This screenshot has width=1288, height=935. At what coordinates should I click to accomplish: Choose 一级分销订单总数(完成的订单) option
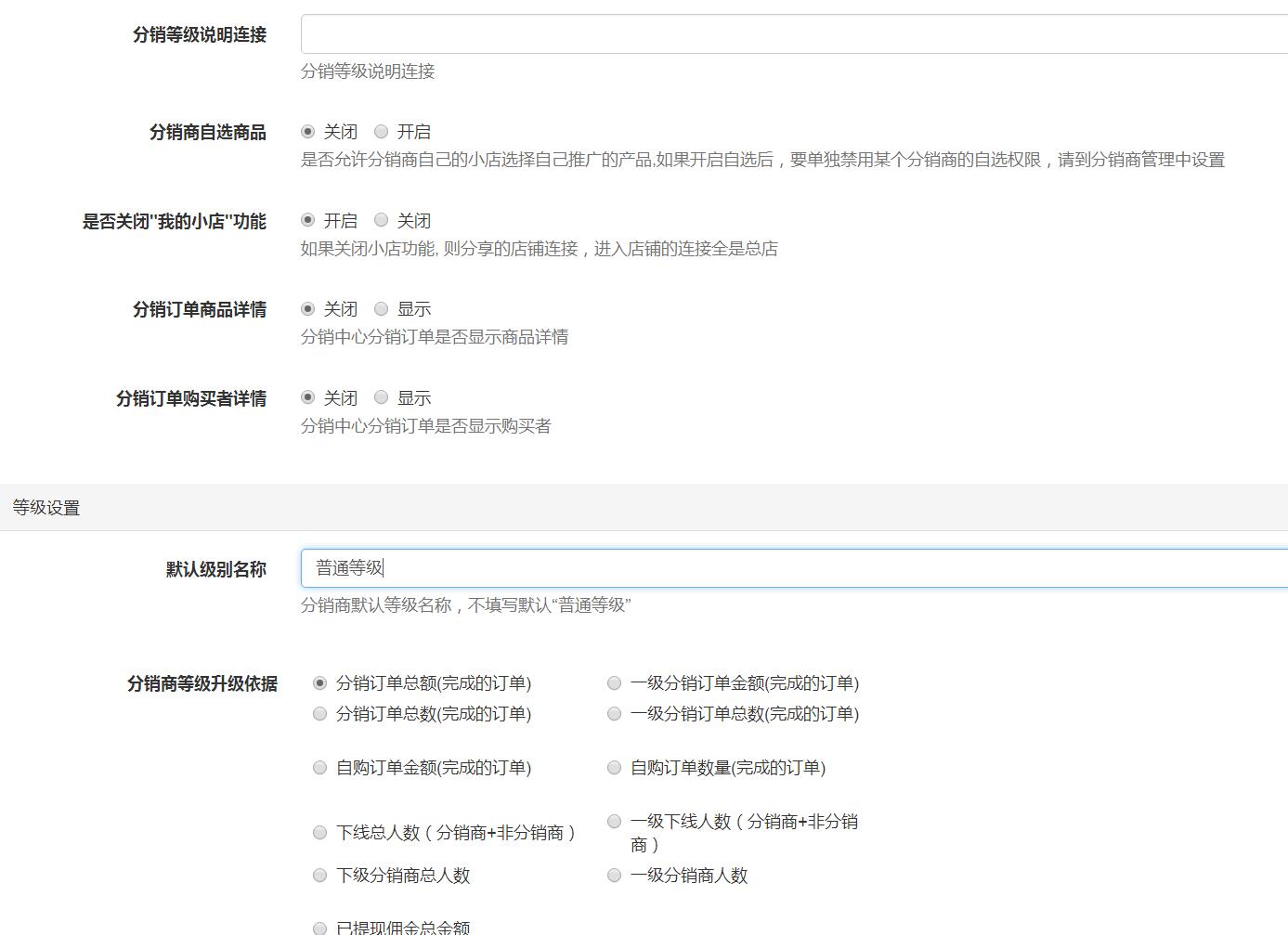point(614,714)
